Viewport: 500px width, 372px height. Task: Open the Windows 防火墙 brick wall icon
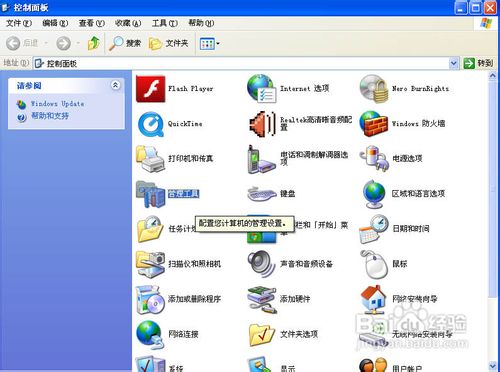374,124
